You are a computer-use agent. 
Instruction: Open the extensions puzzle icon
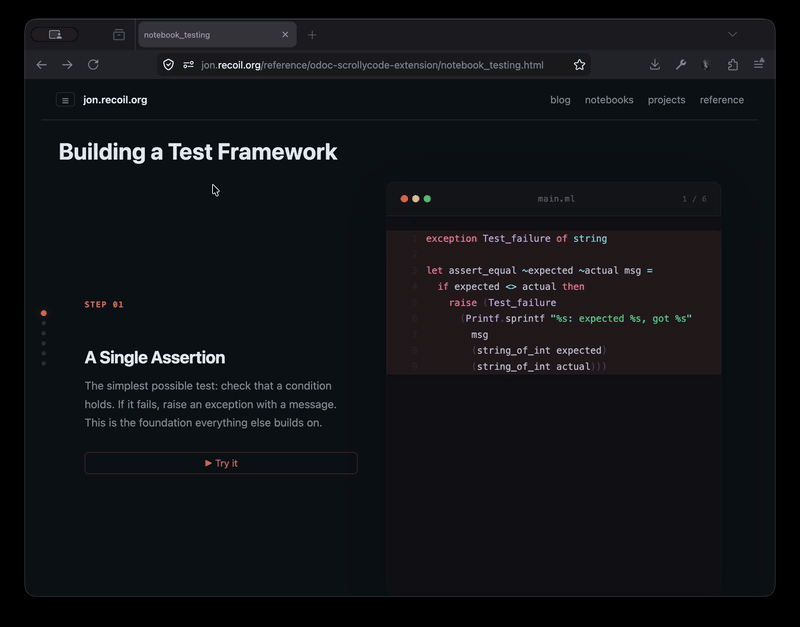[x=733, y=65]
